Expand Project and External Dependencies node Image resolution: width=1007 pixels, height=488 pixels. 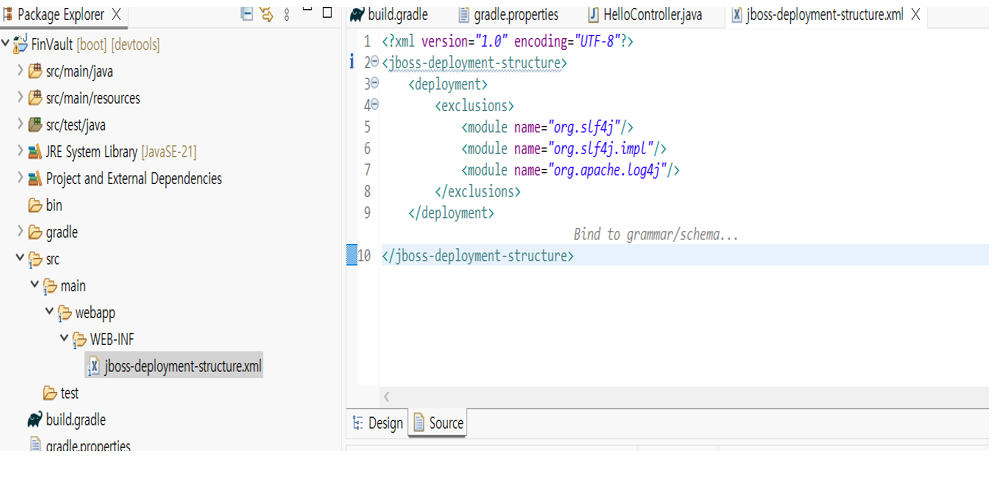21,177
